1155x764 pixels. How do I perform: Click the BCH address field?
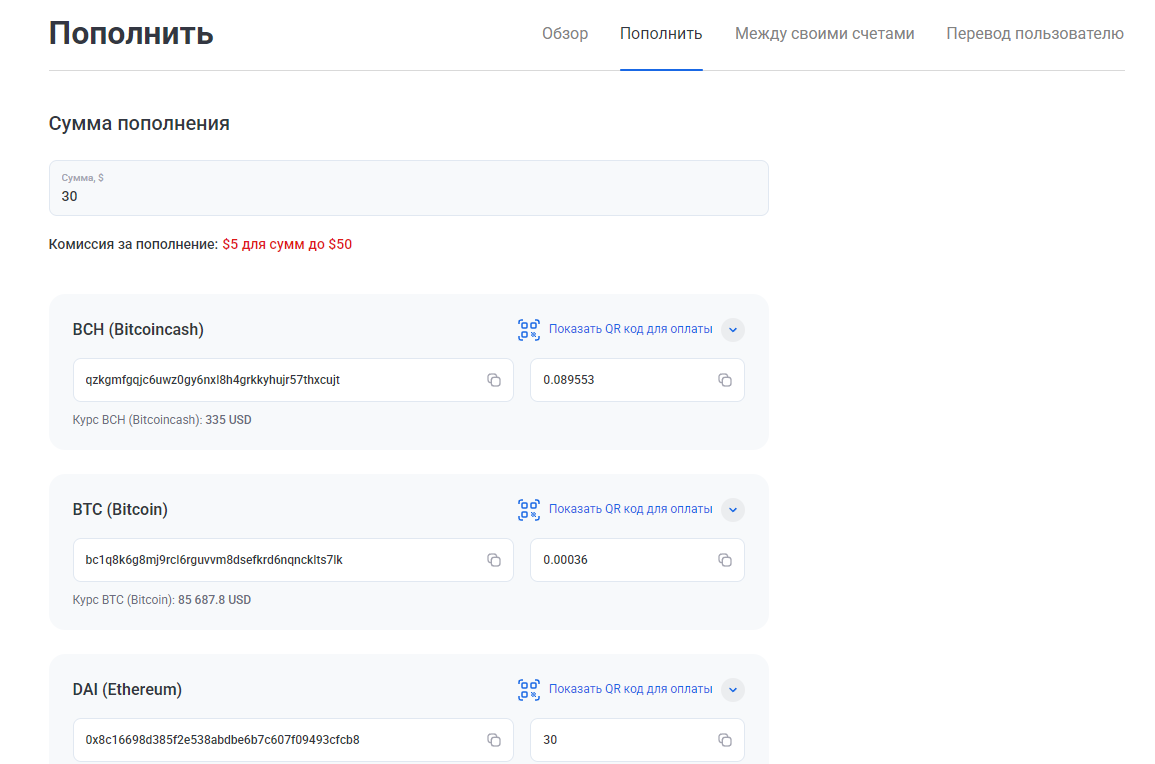[293, 380]
